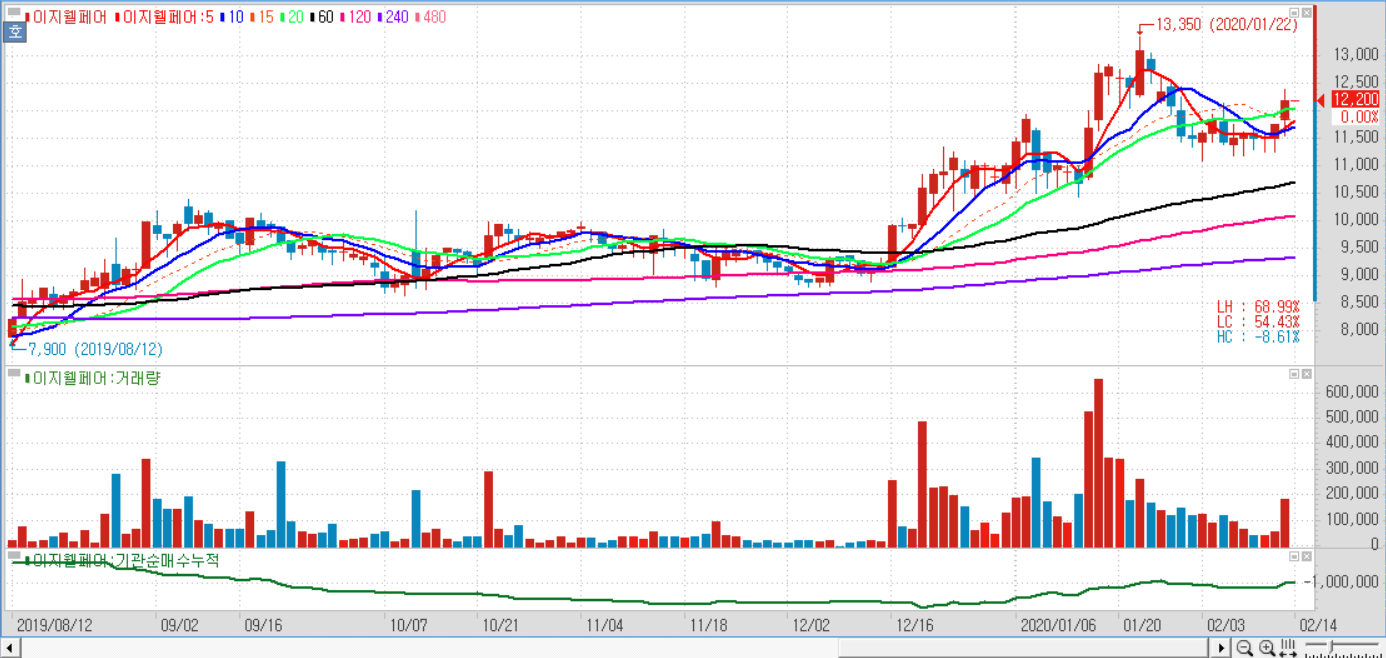
Task: Click the left arrow of horizontal scrollbar
Action: tap(9, 648)
